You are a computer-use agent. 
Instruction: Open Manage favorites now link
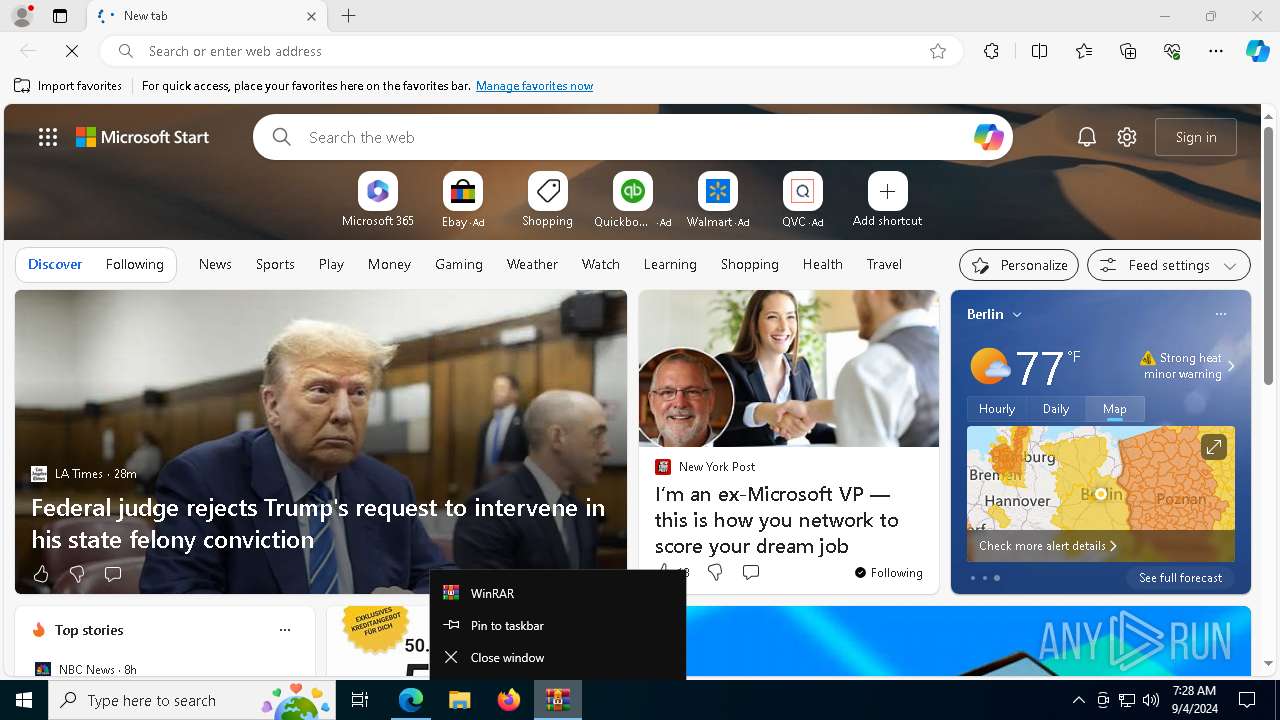point(534,86)
